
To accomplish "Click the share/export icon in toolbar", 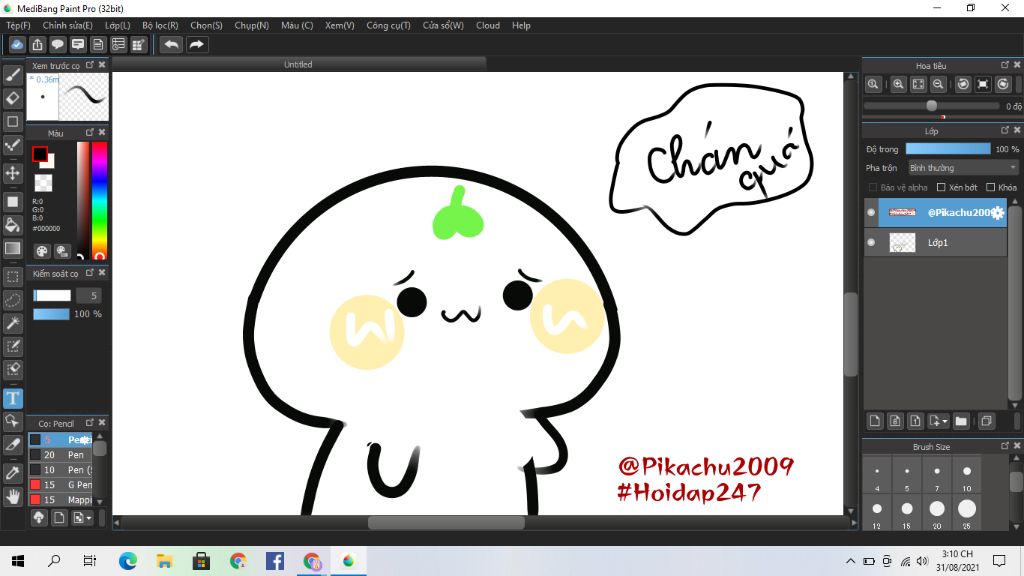I will (x=37, y=44).
